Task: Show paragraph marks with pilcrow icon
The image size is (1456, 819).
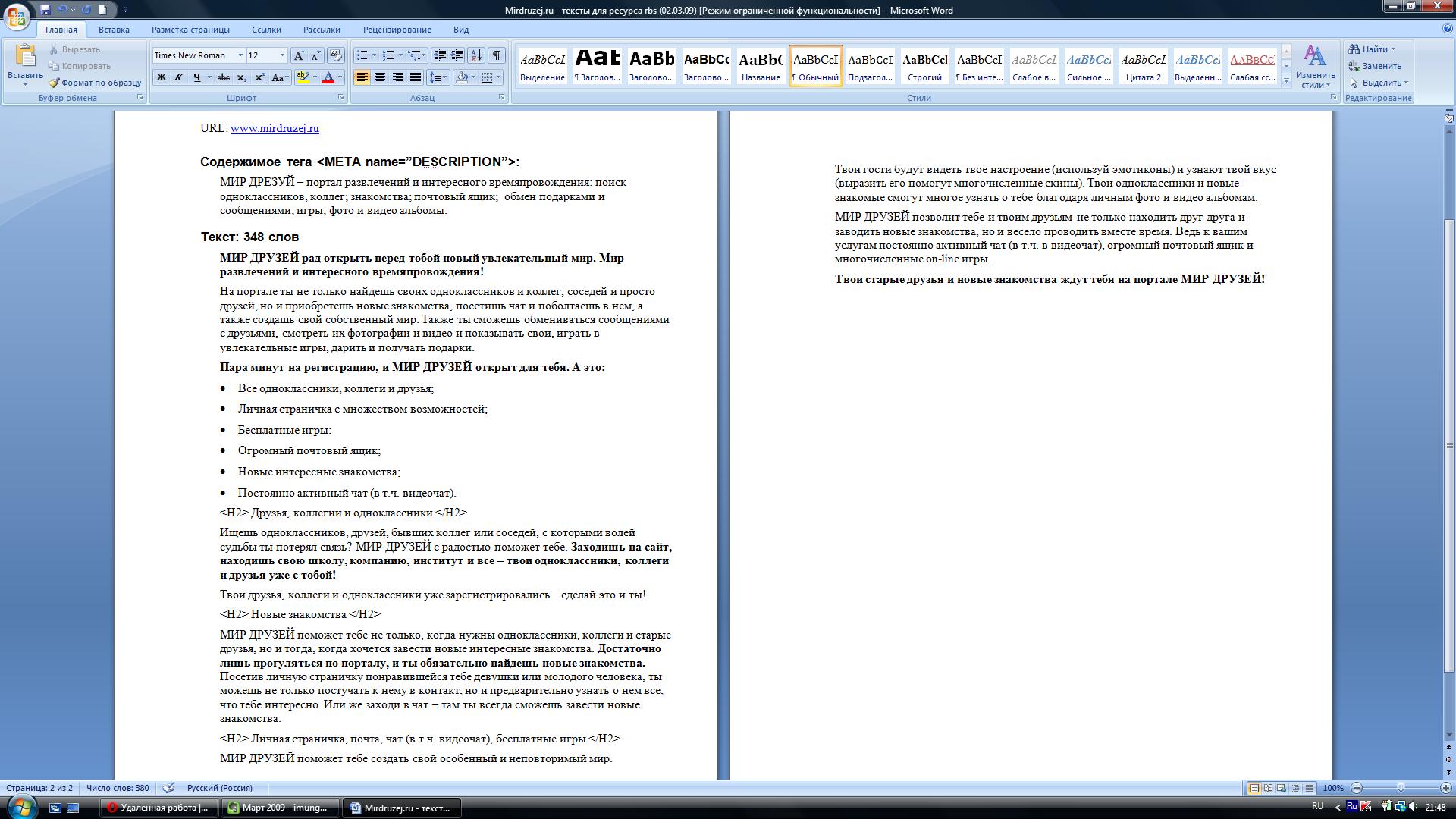Action: [496, 55]
